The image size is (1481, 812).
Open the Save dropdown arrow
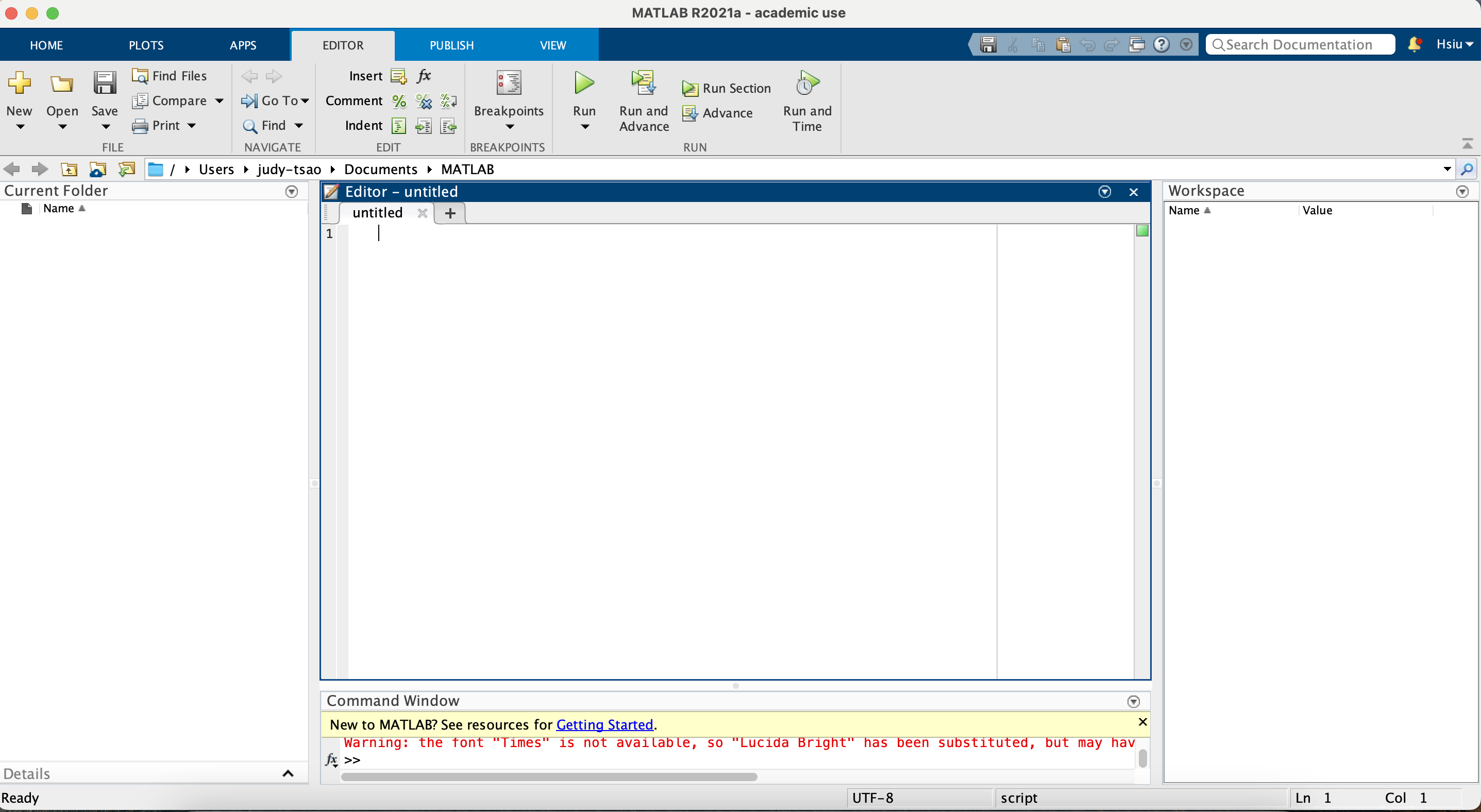click(x=105, y=127)
